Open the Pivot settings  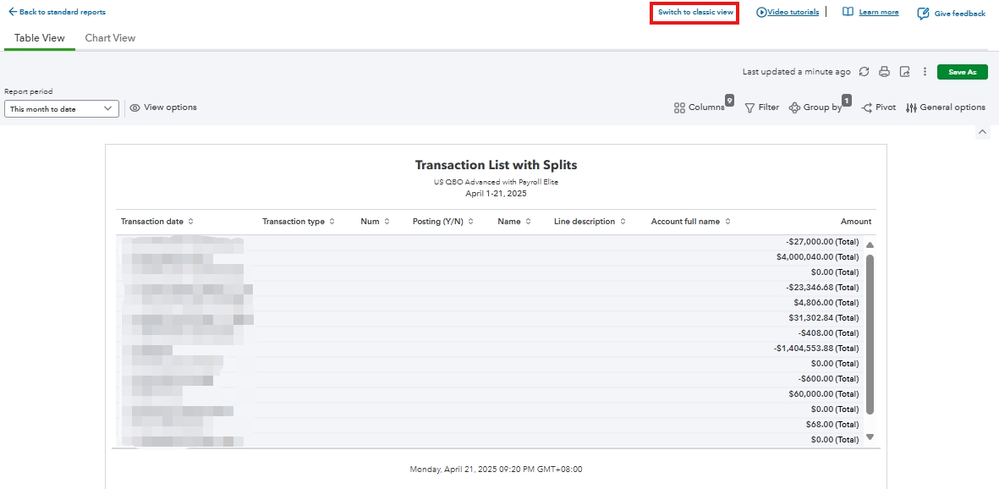coord(879,107)
